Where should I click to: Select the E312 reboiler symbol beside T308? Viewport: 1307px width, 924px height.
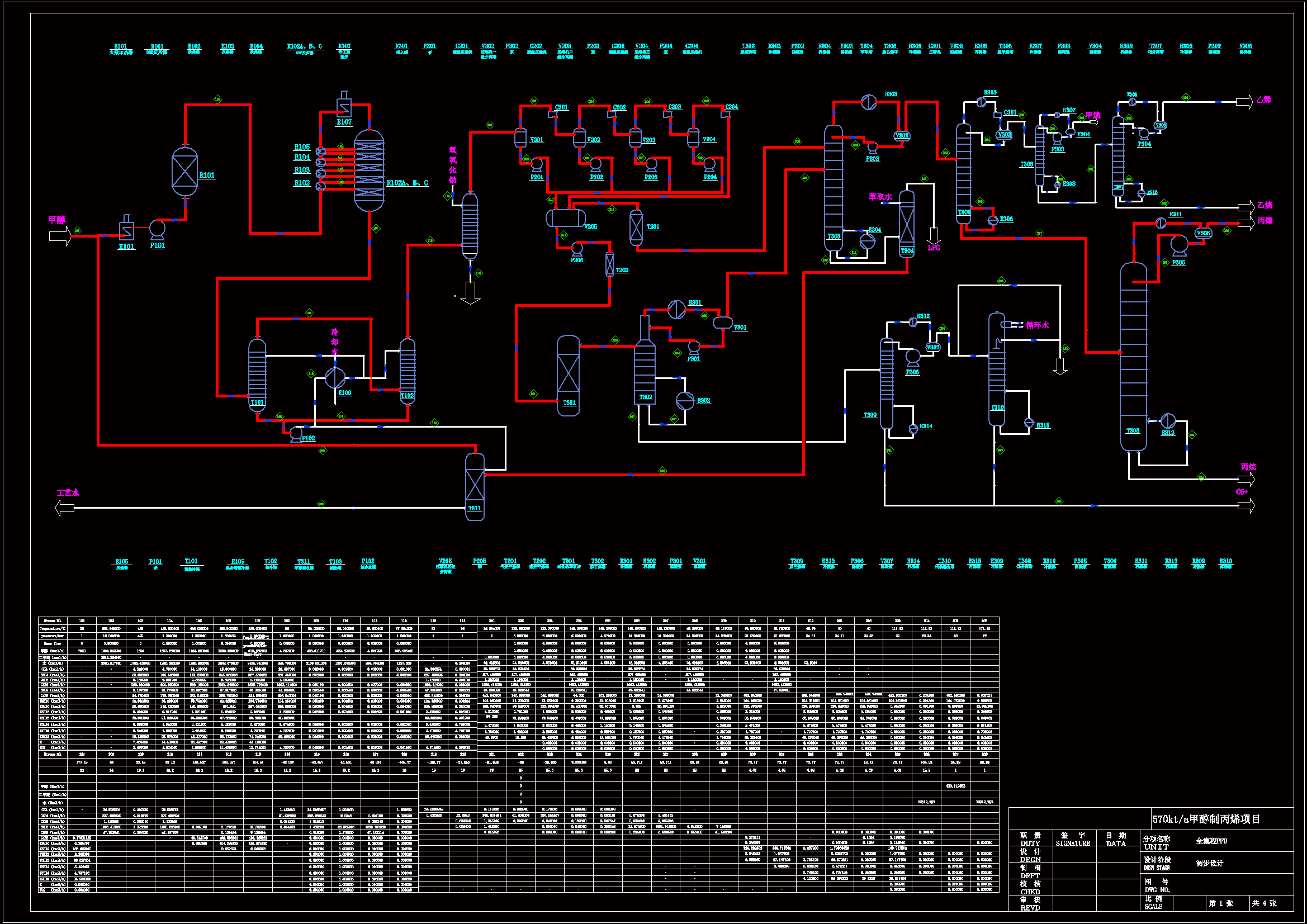[x=1168, y=421]
